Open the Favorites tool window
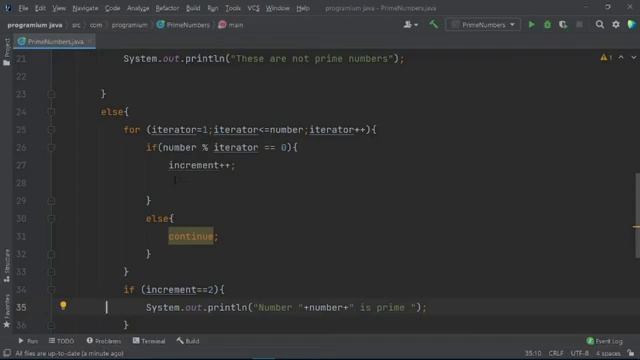640x360 pixels. coord(7,311)
